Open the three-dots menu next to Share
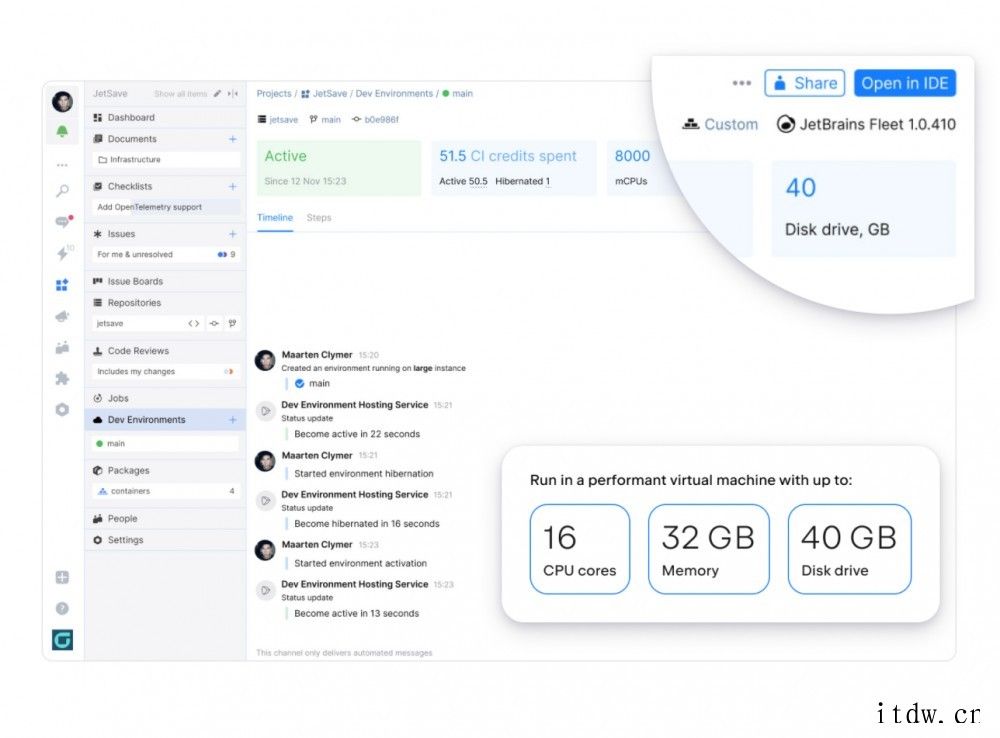Viewport: 1000px width, 738px height. coord(742,83)
